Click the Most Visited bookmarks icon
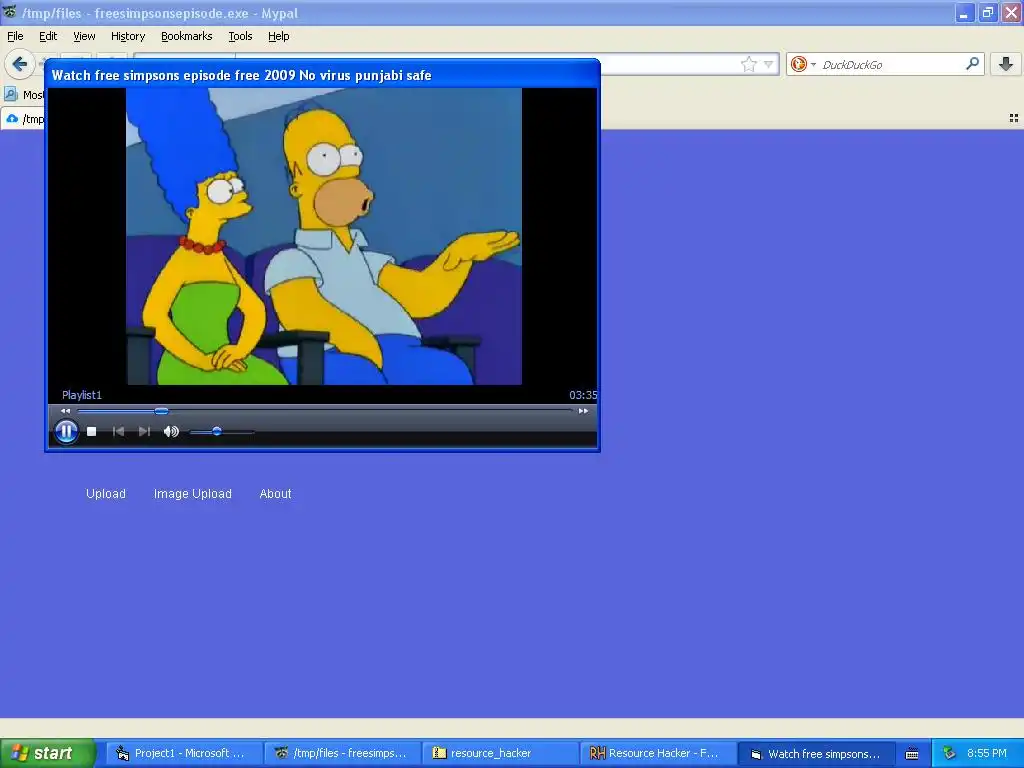This screenshot has height=768, width=1024. pyautogui.click(x=11, y=95)
